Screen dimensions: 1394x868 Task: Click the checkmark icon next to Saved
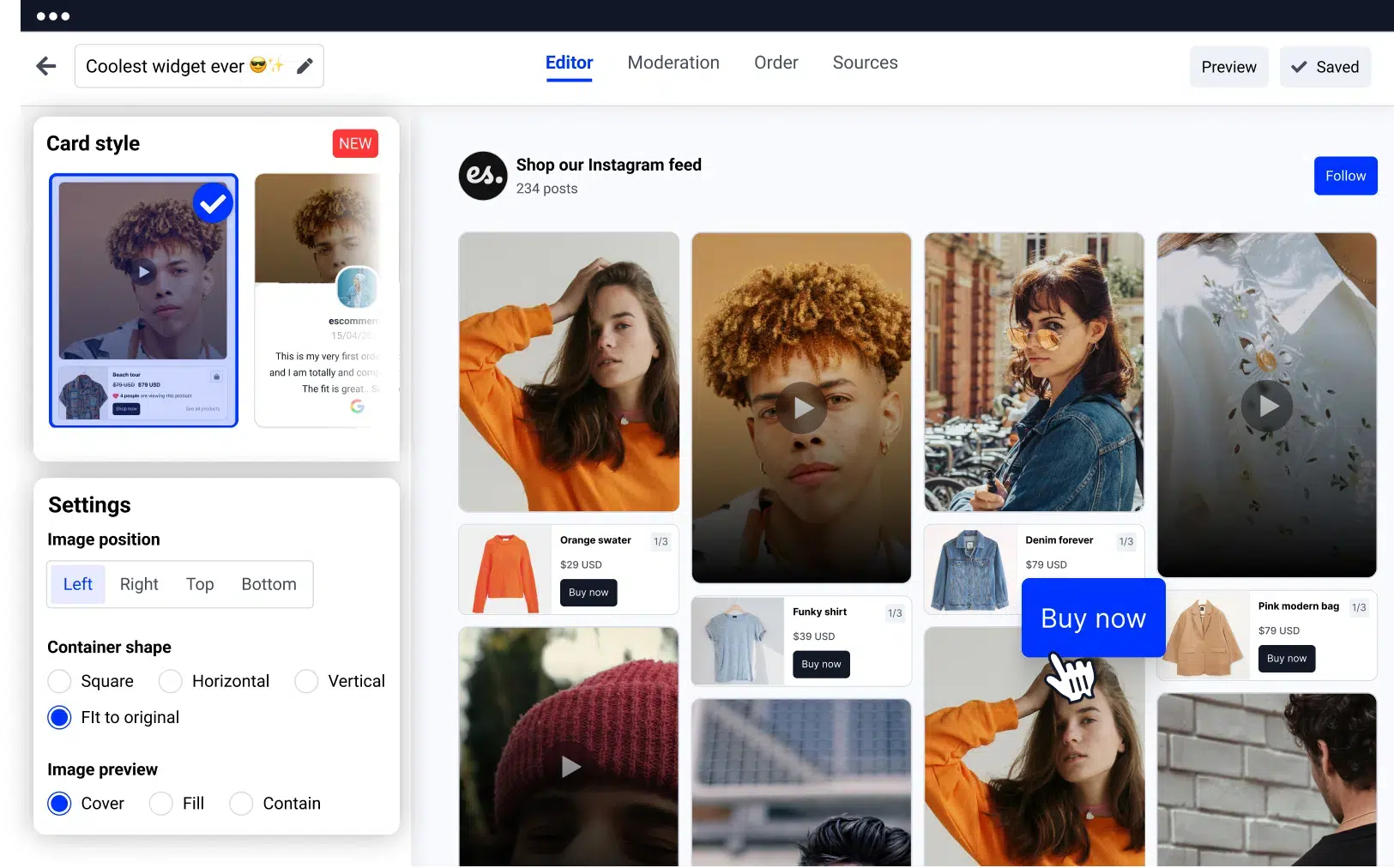click(1298, 67)
